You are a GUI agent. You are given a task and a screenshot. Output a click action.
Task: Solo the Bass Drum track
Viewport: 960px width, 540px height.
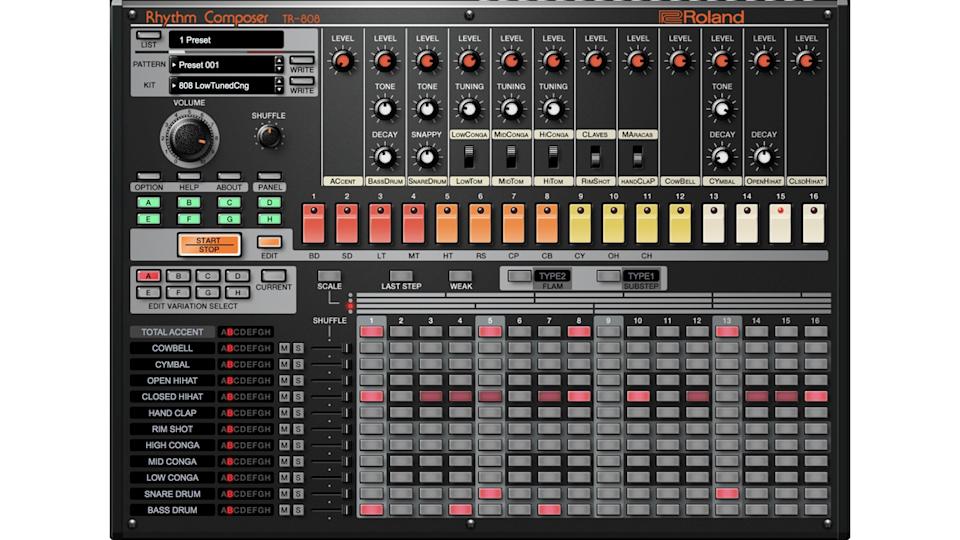[298, 510]
